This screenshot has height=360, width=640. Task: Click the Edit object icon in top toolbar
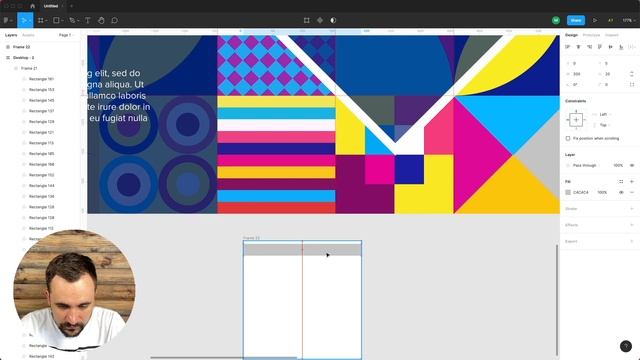307,20
